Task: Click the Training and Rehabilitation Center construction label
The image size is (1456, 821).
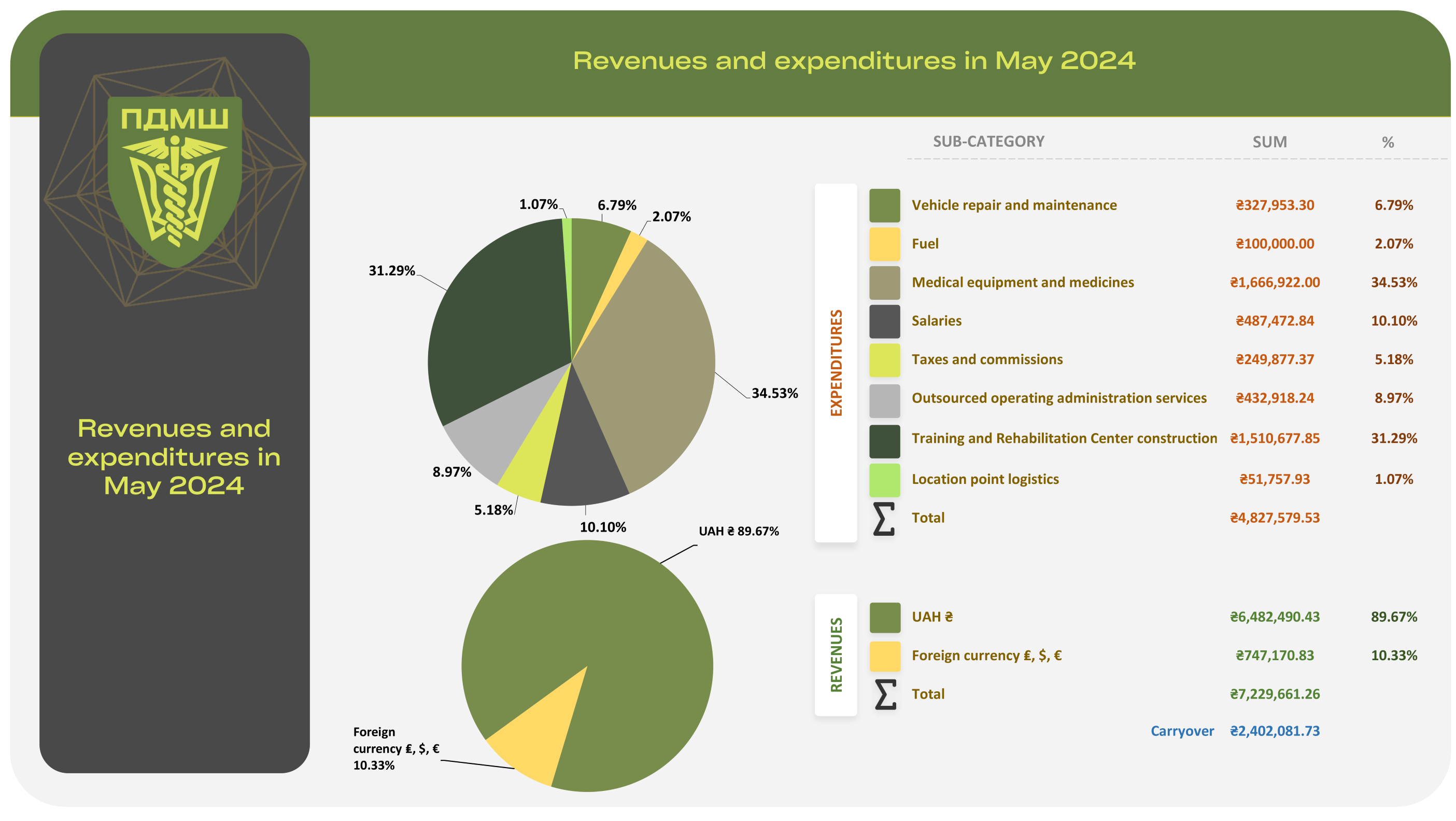Action: click(x=1064, y=438)
